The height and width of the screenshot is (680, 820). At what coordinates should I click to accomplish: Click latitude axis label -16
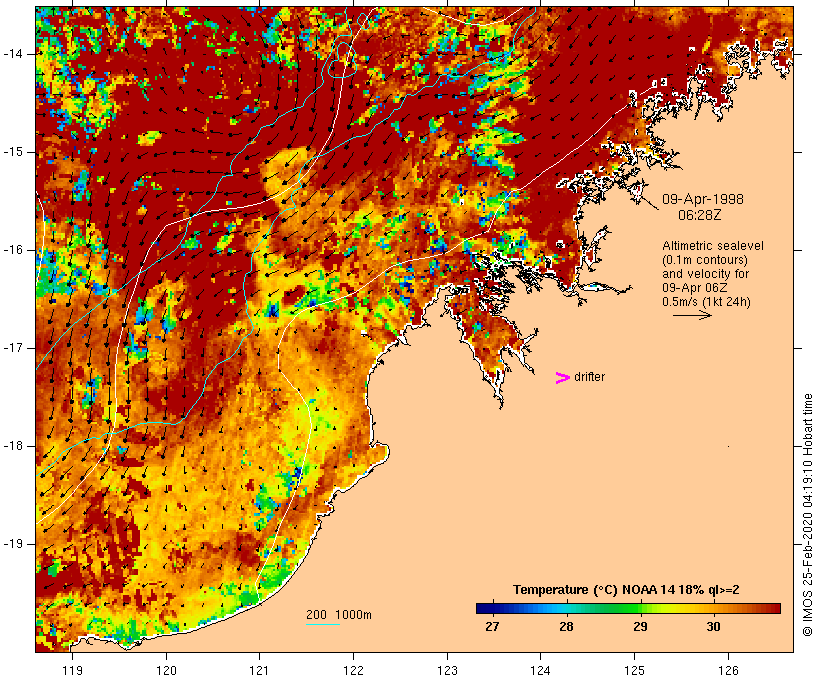tap(13, 250)
